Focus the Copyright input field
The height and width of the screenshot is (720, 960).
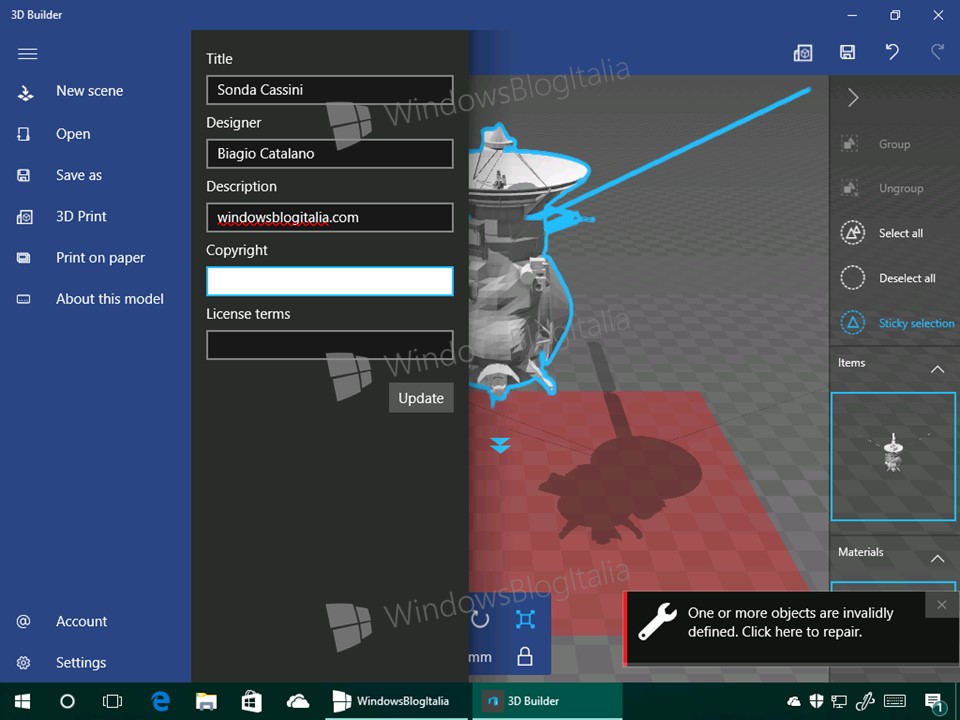click(329, 281)
